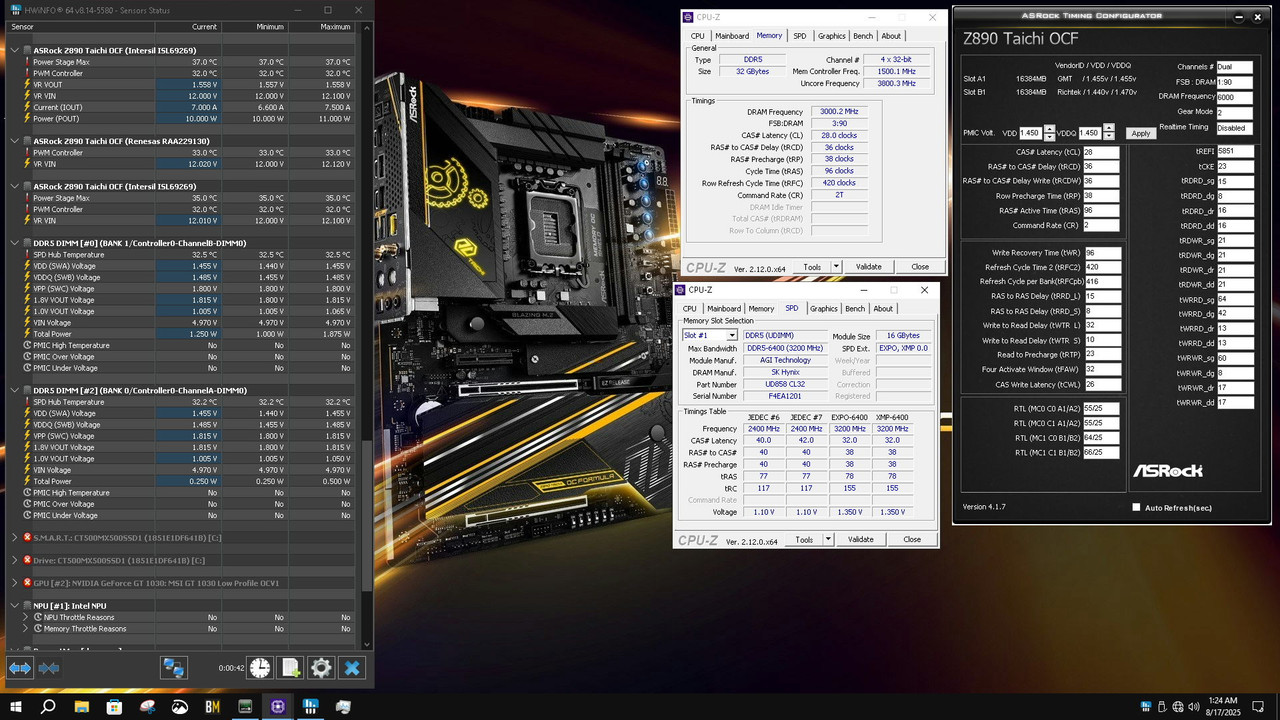
Task: Expand the S.M.A.R.T. CT500MX500SSD1 group
Action: point(14,538)
